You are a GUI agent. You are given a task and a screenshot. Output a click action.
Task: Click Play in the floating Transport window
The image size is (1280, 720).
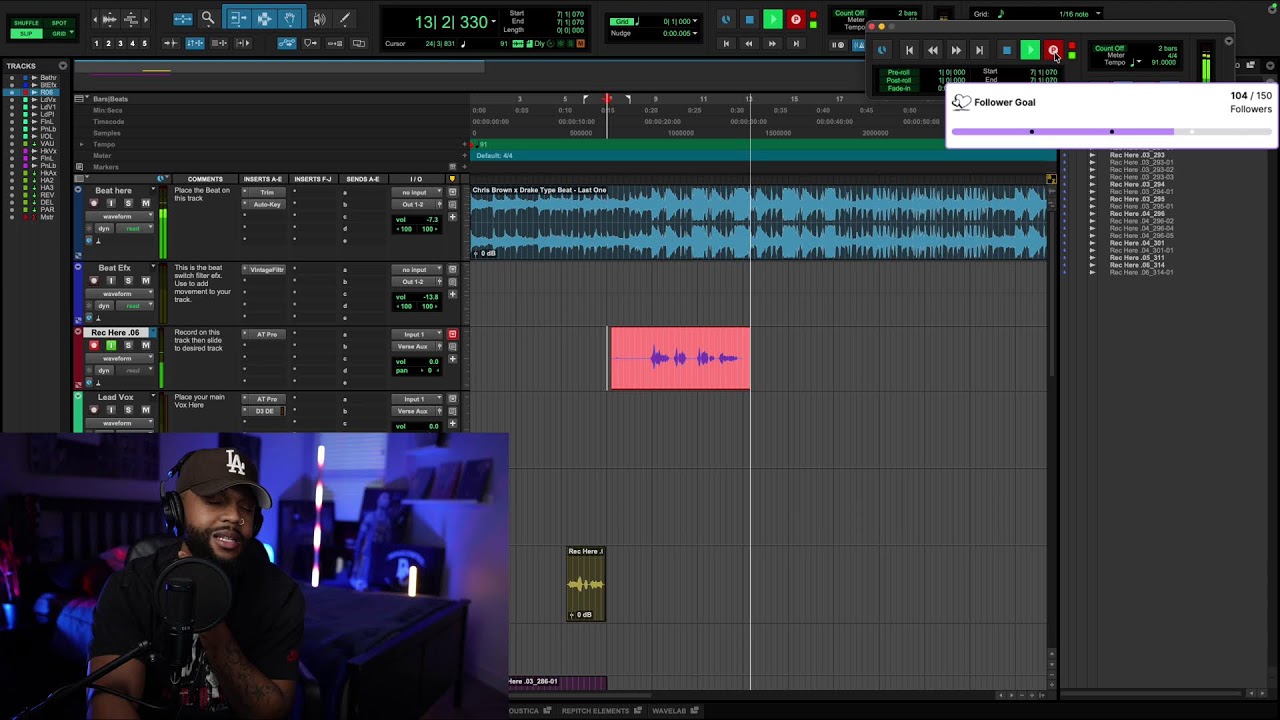tap(1030, 50)
